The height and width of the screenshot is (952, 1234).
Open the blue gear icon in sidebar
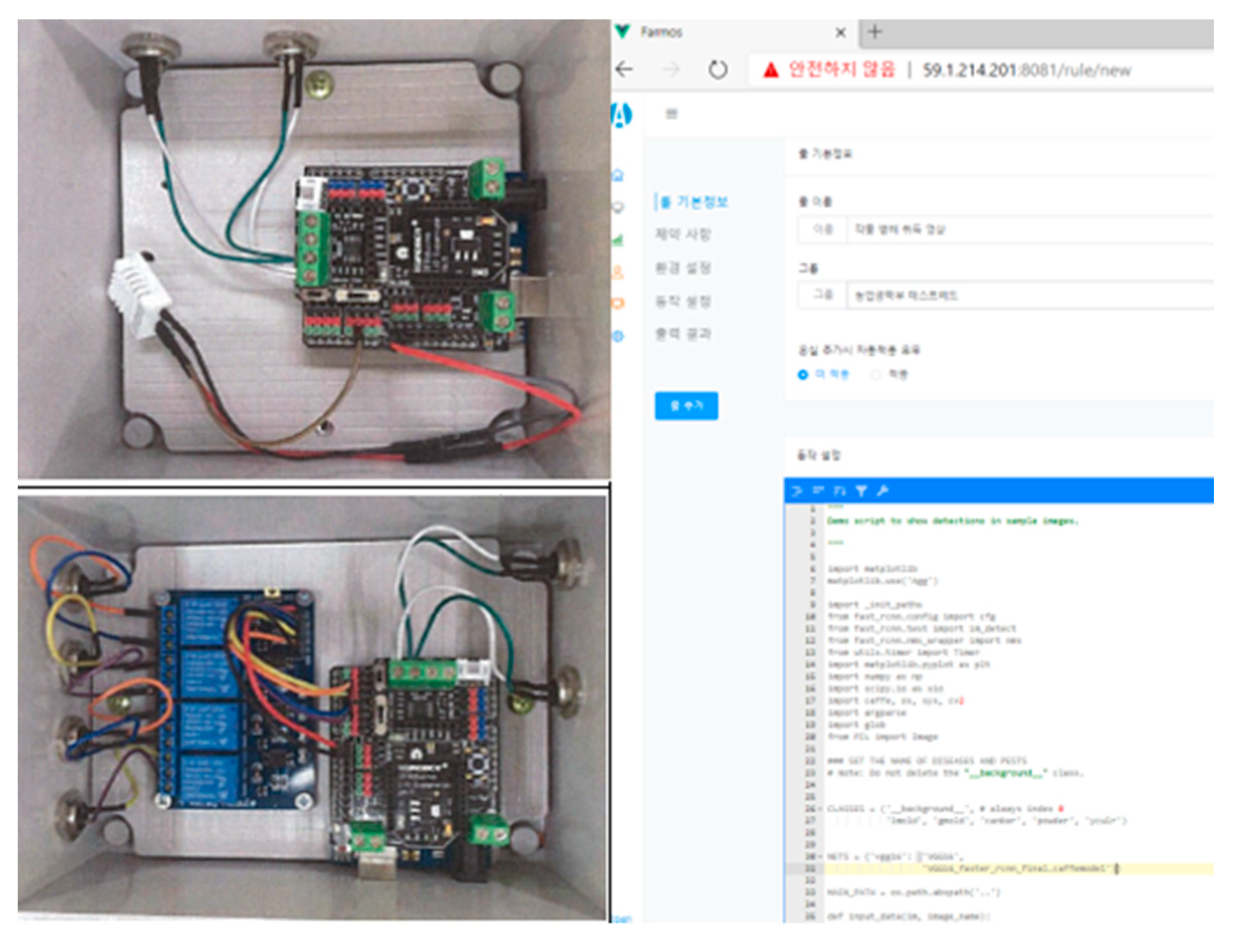coord(619,337)
